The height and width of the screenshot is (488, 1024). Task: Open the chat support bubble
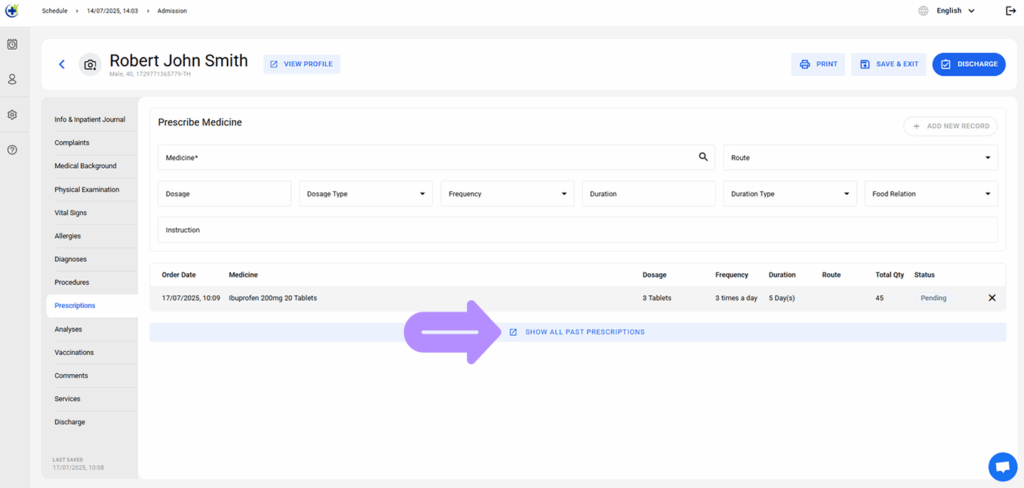pos(1002,466)
